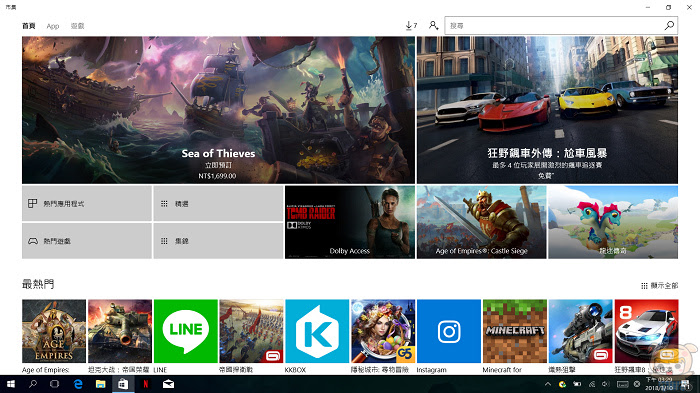
Task: Open the Asphalt 8 racing game icon
Action: [x=646, y=331]
